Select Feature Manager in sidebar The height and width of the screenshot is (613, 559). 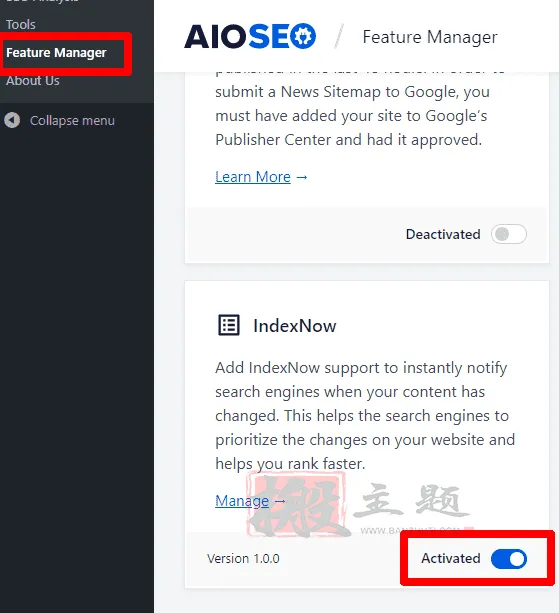click(x=56, y=53)
